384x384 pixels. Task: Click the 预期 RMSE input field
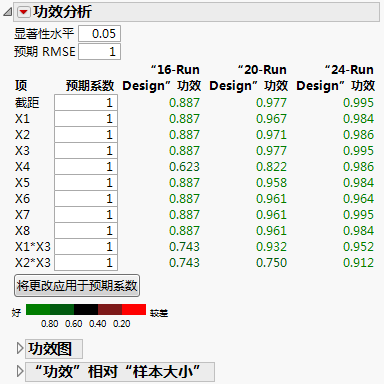pyautogui.click(x=99, y=52)
